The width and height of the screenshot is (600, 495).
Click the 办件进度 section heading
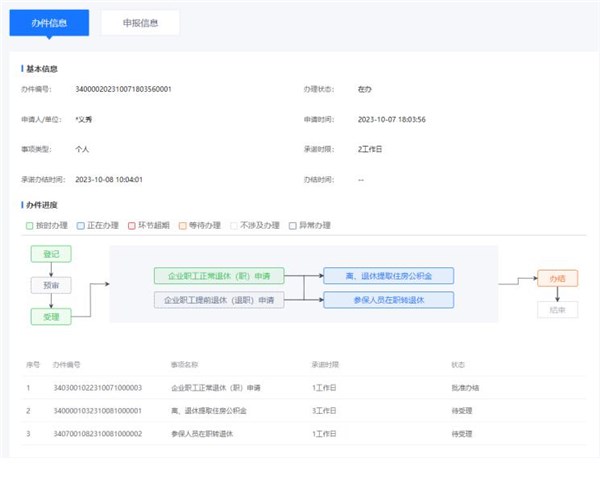coord(42,205)
